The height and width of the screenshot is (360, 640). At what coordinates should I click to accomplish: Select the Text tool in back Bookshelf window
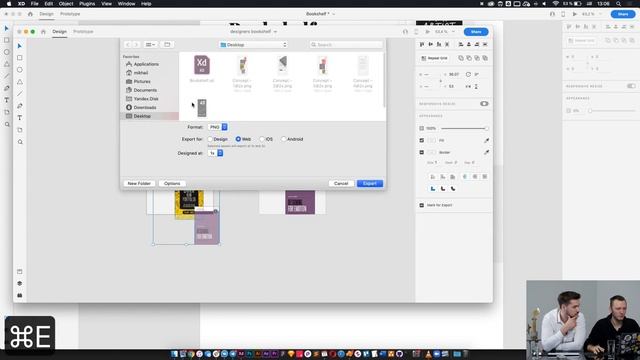coord(7,100)
